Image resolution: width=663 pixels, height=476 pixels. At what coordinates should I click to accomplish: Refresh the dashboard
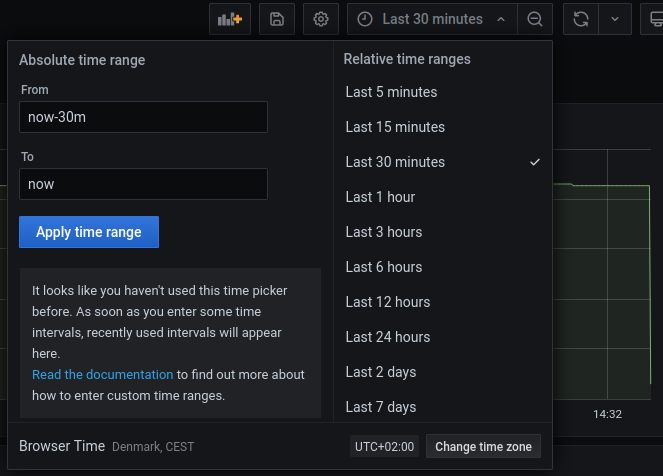click(x=580, y=19)
